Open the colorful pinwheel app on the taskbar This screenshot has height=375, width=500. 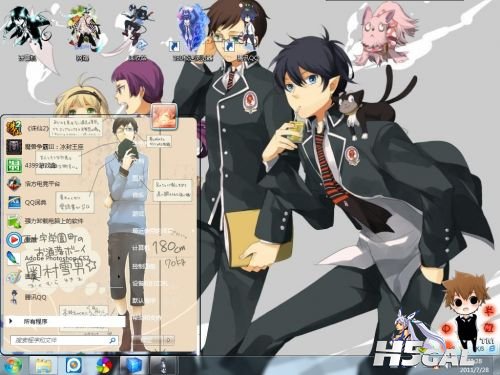coord(104,366)
